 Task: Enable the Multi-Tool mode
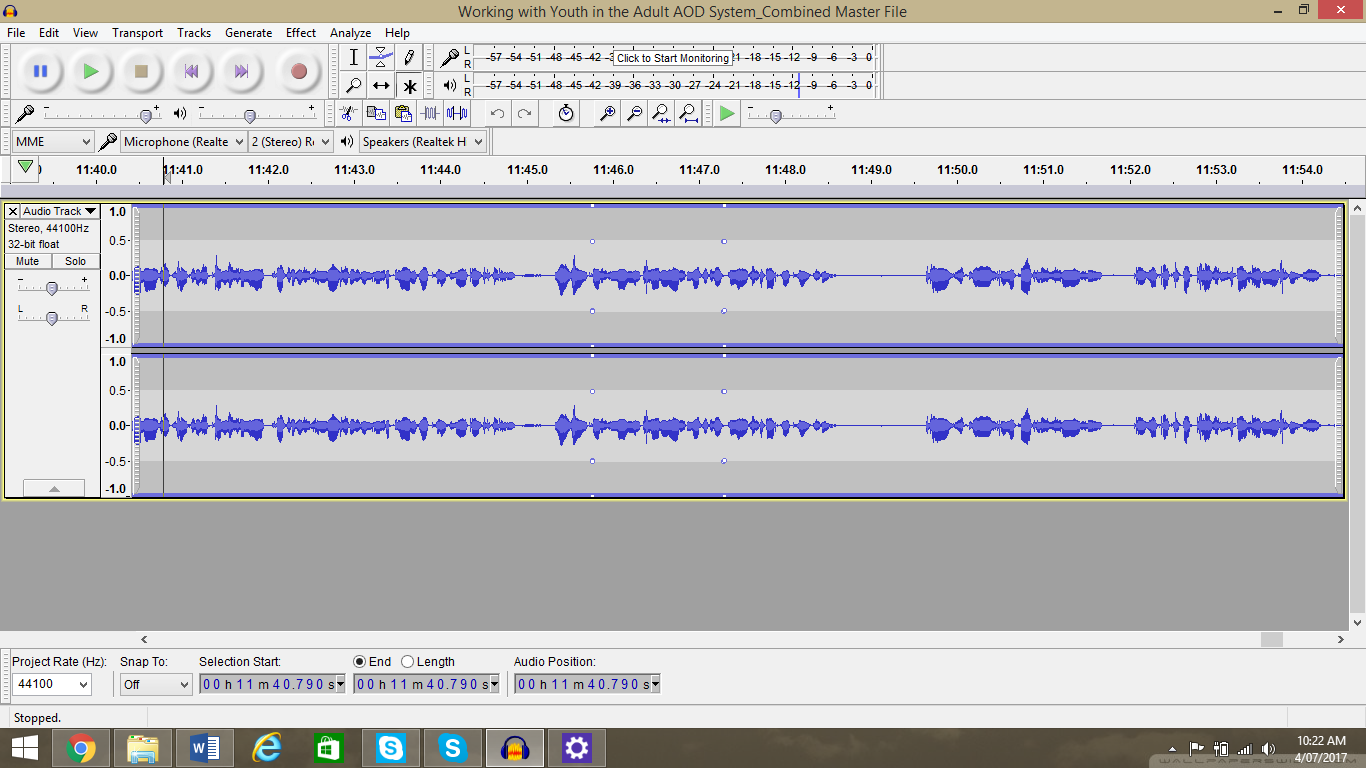[409, 85]
